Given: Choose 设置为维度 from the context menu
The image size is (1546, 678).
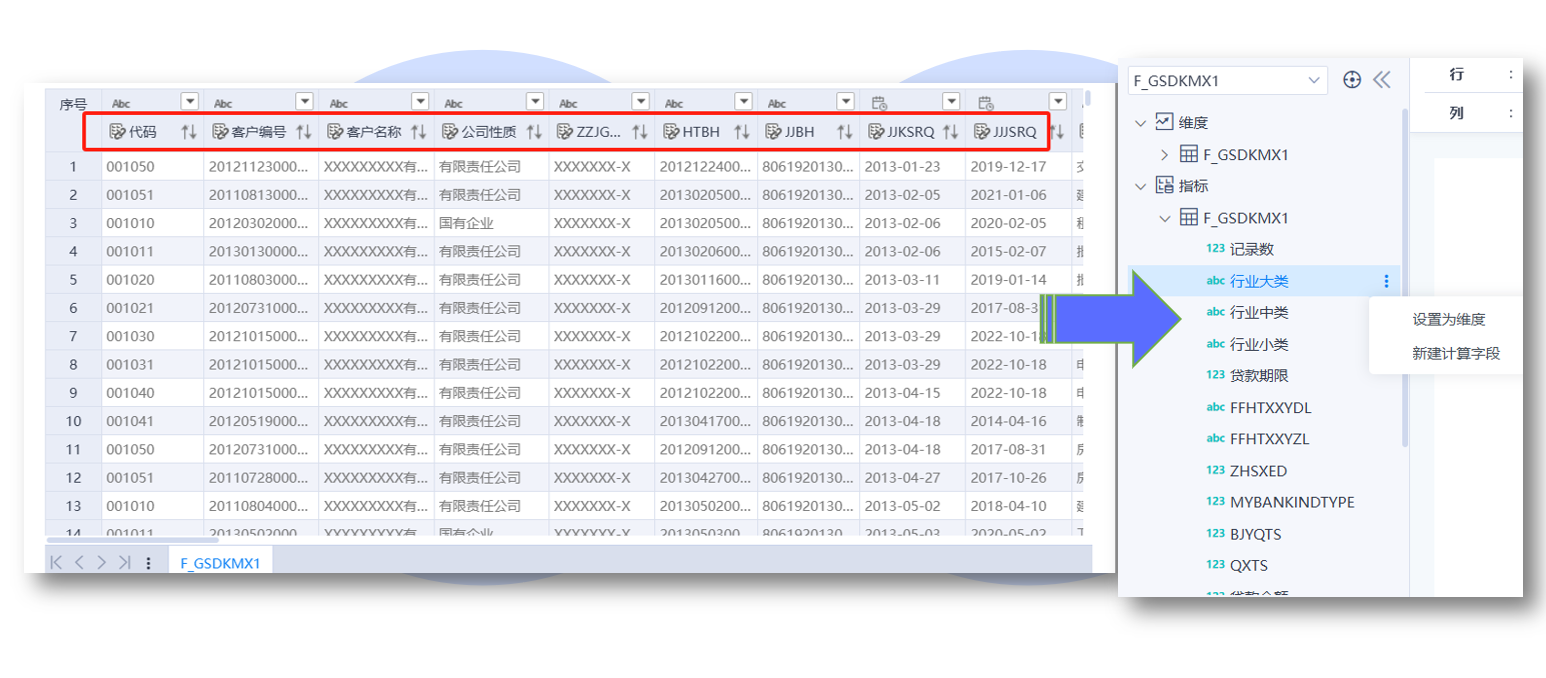Looking at the screenshot, I should 1448,320.
